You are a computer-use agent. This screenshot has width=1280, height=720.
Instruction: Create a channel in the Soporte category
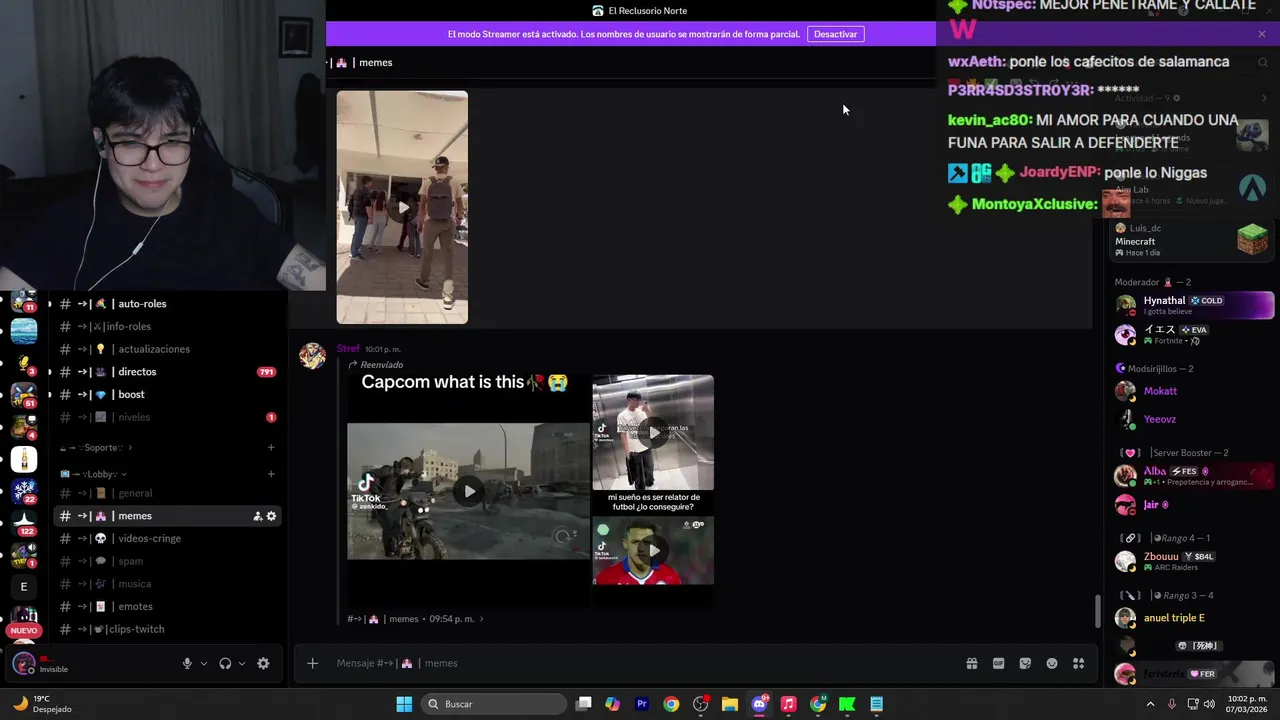[x=271, y=447]
